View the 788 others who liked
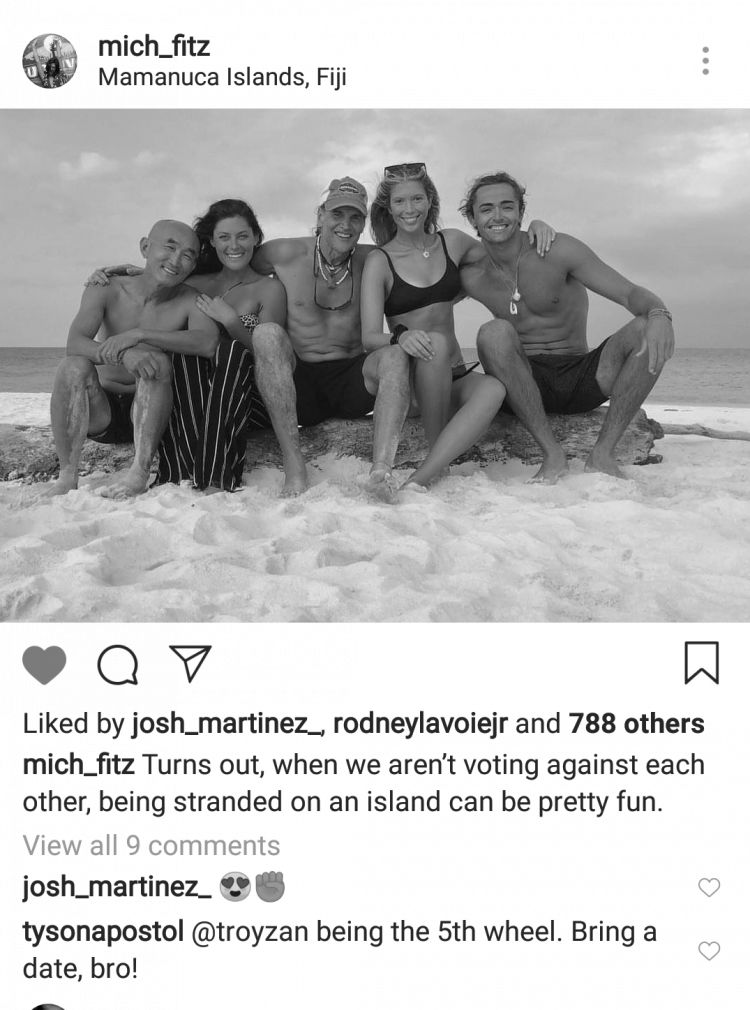750x1010 pixels. [x=636, y=724]
